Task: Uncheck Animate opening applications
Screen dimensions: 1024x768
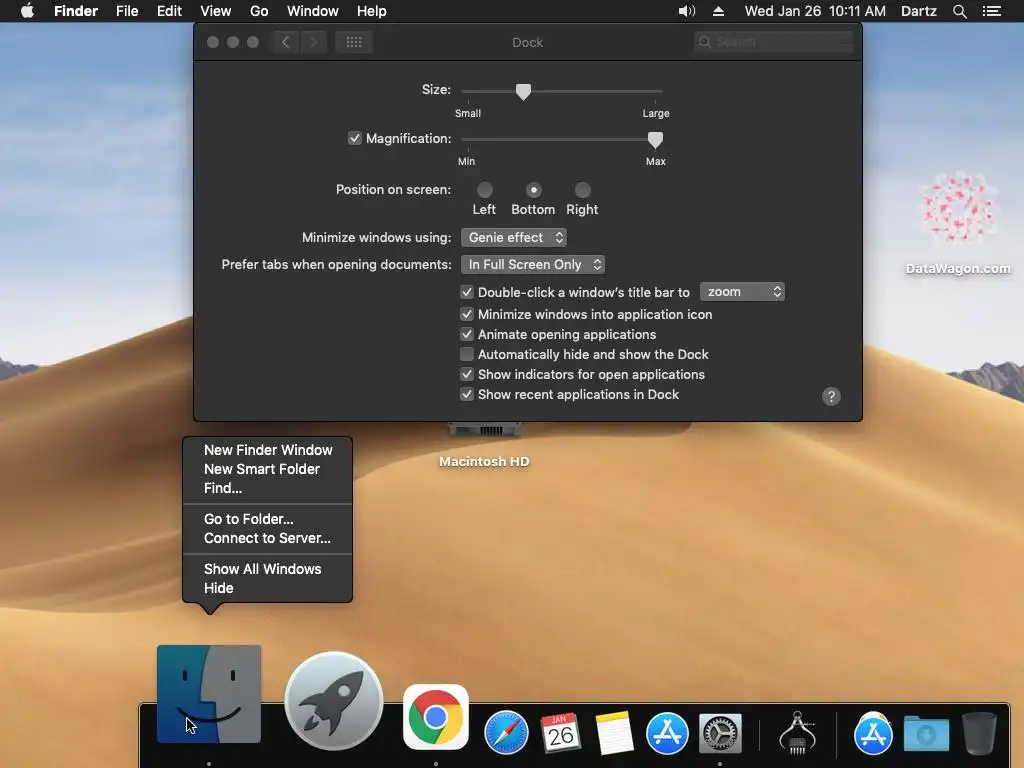Action: pos(466,334)
